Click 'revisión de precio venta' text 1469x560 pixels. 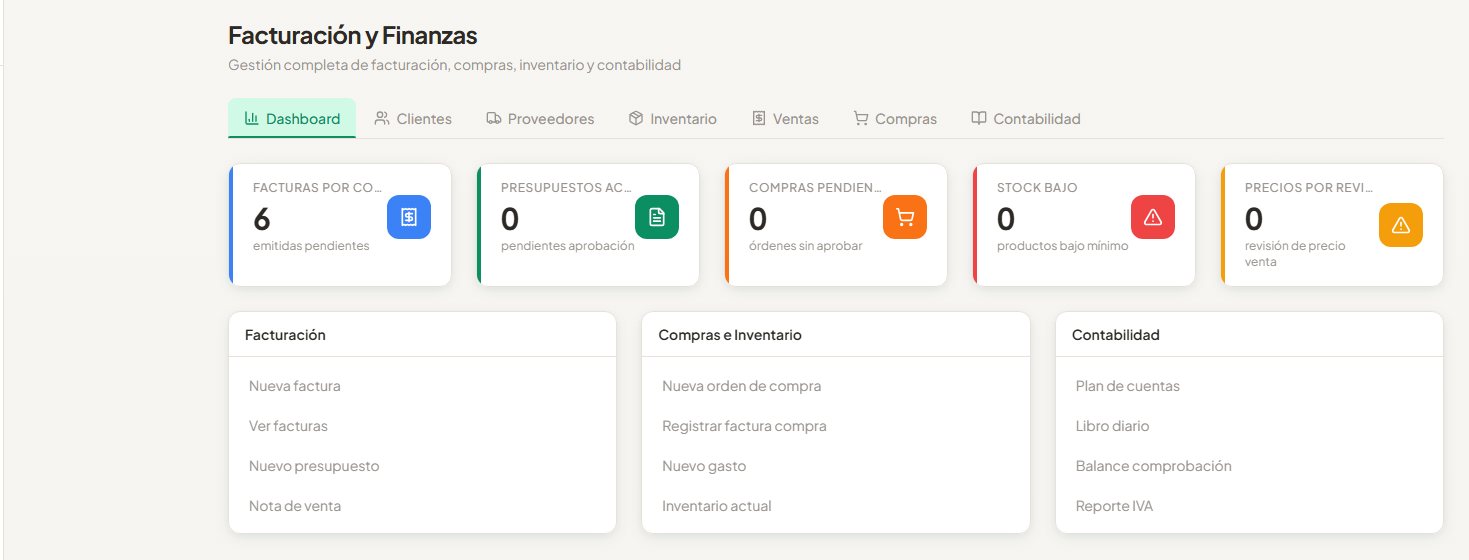pos(1295,254)
